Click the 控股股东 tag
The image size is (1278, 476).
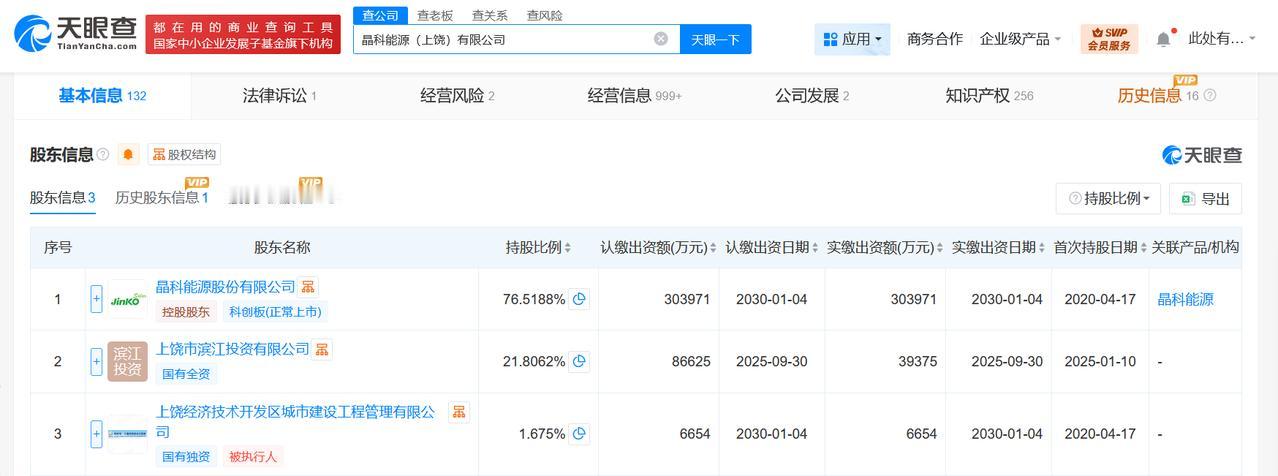[185, 312]
